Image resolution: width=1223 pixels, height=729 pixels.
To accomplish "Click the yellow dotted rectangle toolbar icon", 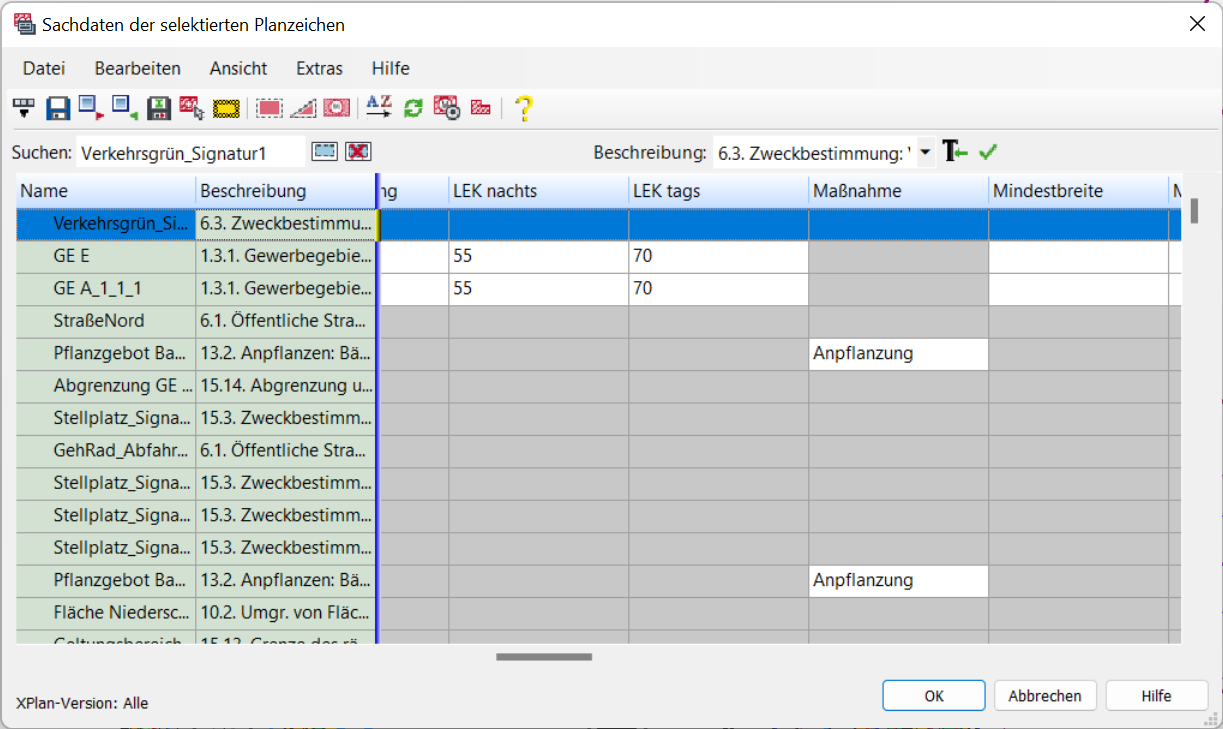I will tap(227, 108).
